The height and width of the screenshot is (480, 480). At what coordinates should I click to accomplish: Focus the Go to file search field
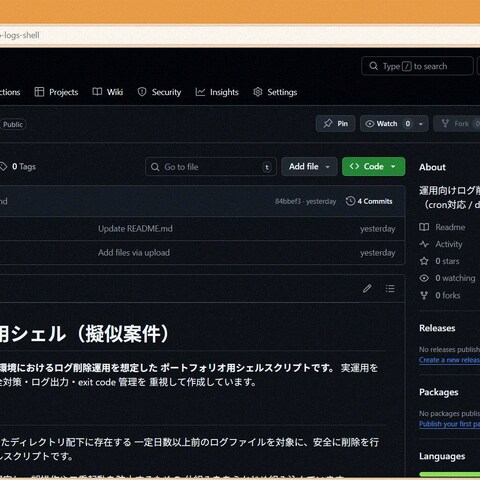(x=211, y=167)
